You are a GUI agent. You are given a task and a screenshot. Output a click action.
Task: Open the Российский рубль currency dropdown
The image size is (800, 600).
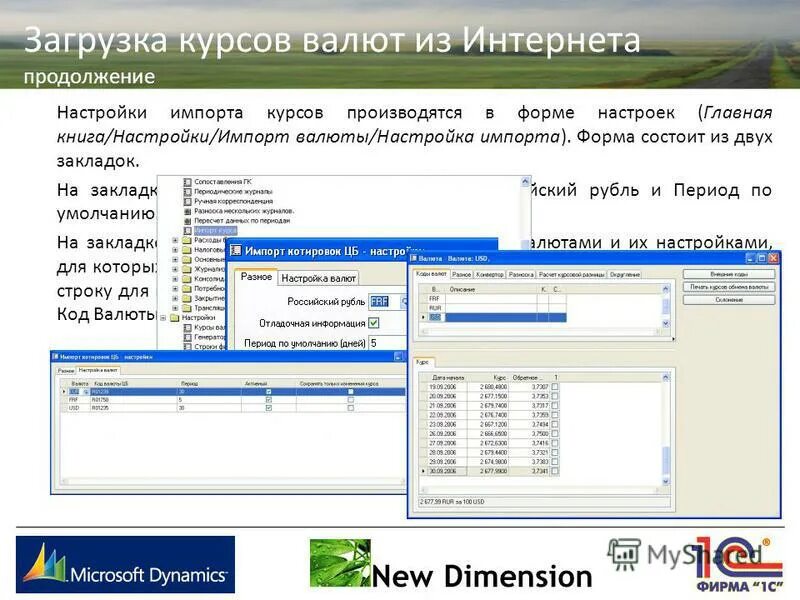(x=405, y=301)
